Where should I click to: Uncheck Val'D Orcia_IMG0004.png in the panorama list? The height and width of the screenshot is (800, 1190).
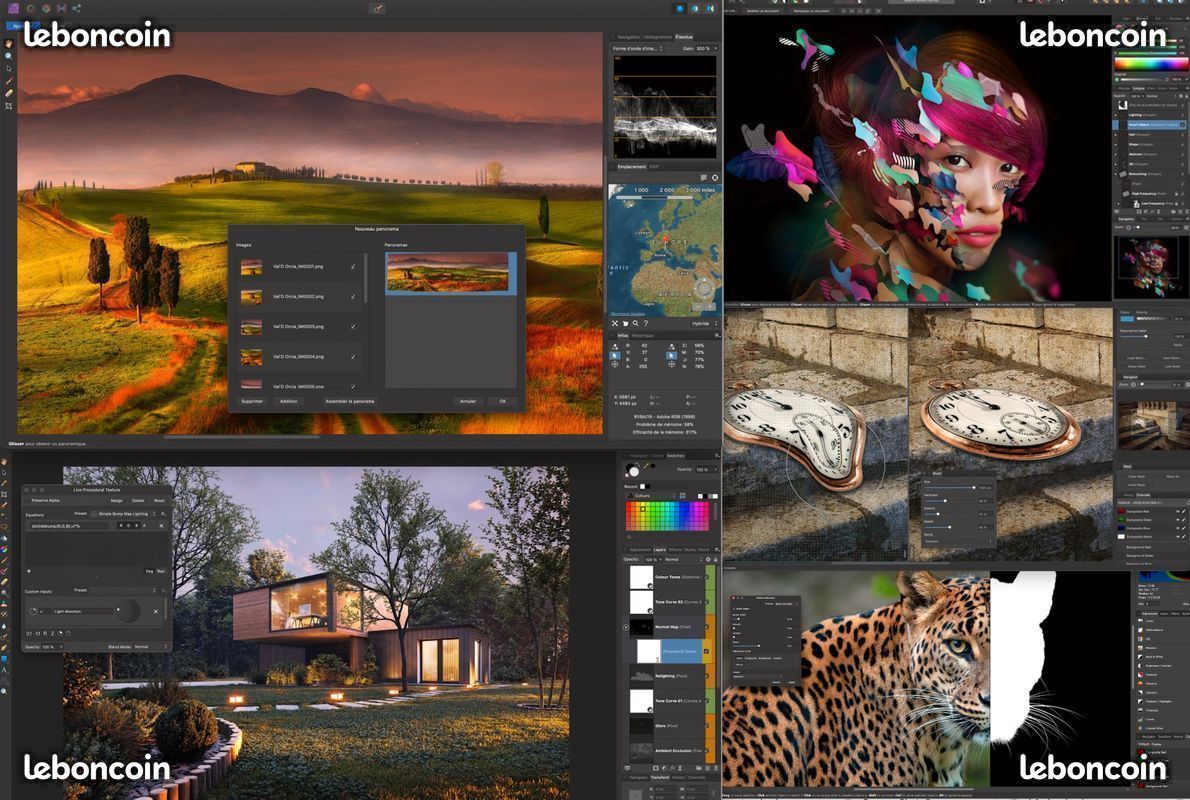pyautogui.click(x=353, y=356)
